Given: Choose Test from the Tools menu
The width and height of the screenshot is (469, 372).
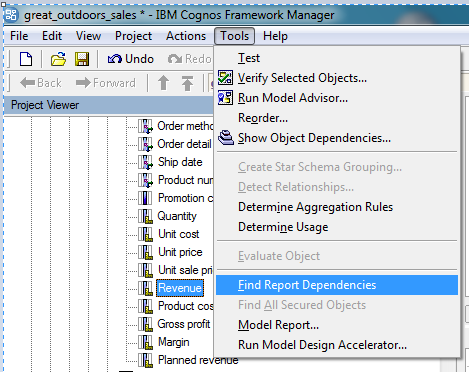Looking at the screenshot, I should (x=337, y=58).
